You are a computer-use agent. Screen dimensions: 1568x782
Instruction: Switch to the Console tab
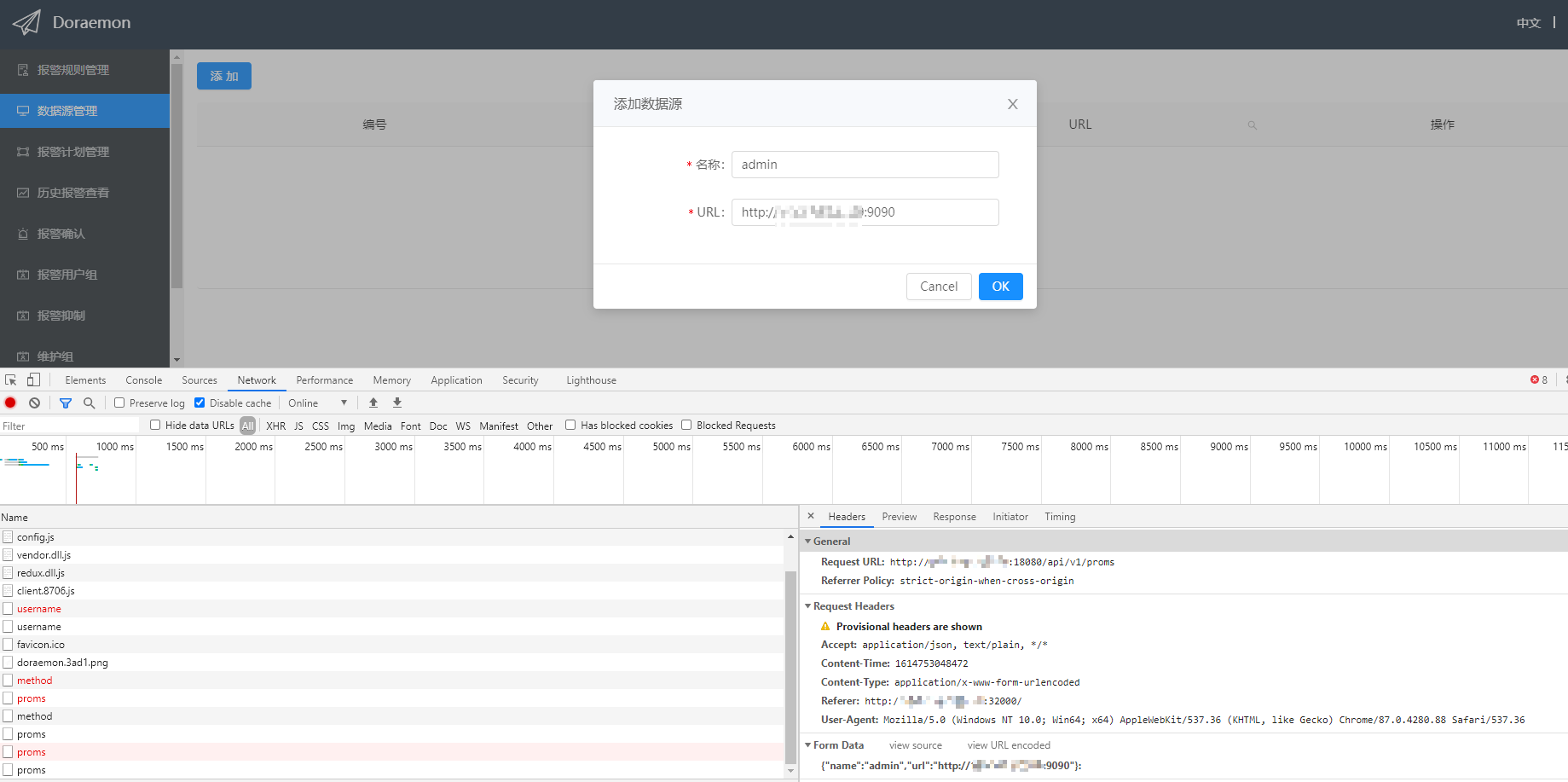pyautogui.click(x=143, y=379)
